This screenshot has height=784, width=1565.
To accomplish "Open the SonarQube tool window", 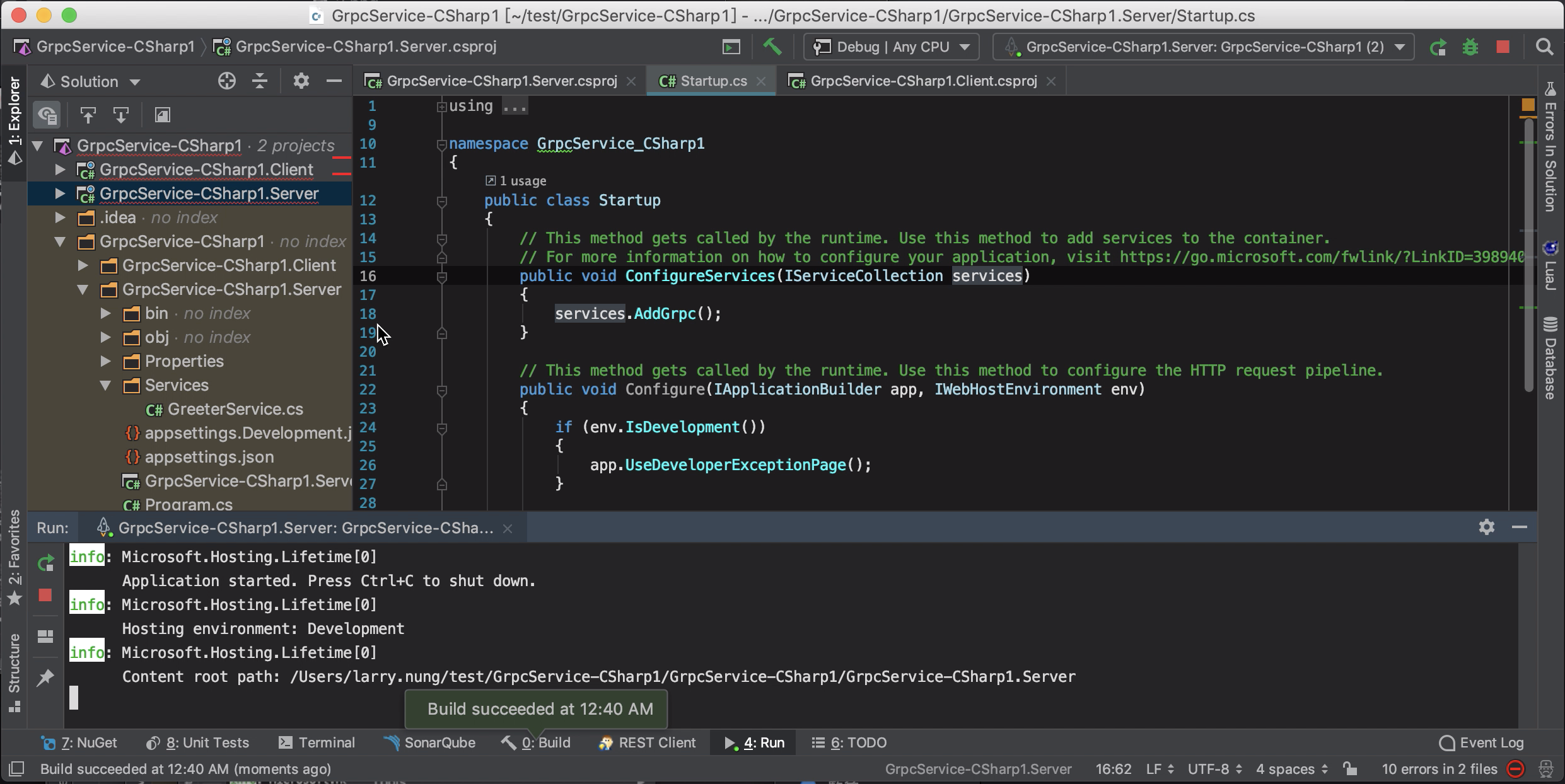I will [429, 742].
